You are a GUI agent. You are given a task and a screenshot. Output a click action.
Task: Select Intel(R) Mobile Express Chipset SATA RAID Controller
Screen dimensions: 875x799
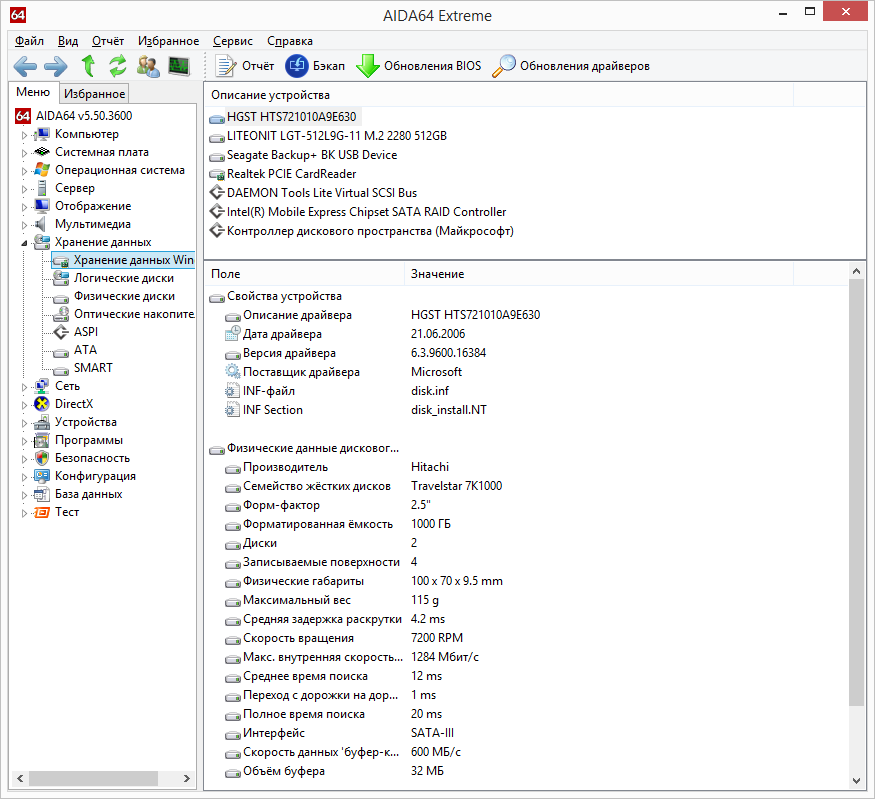coord(366,211)
